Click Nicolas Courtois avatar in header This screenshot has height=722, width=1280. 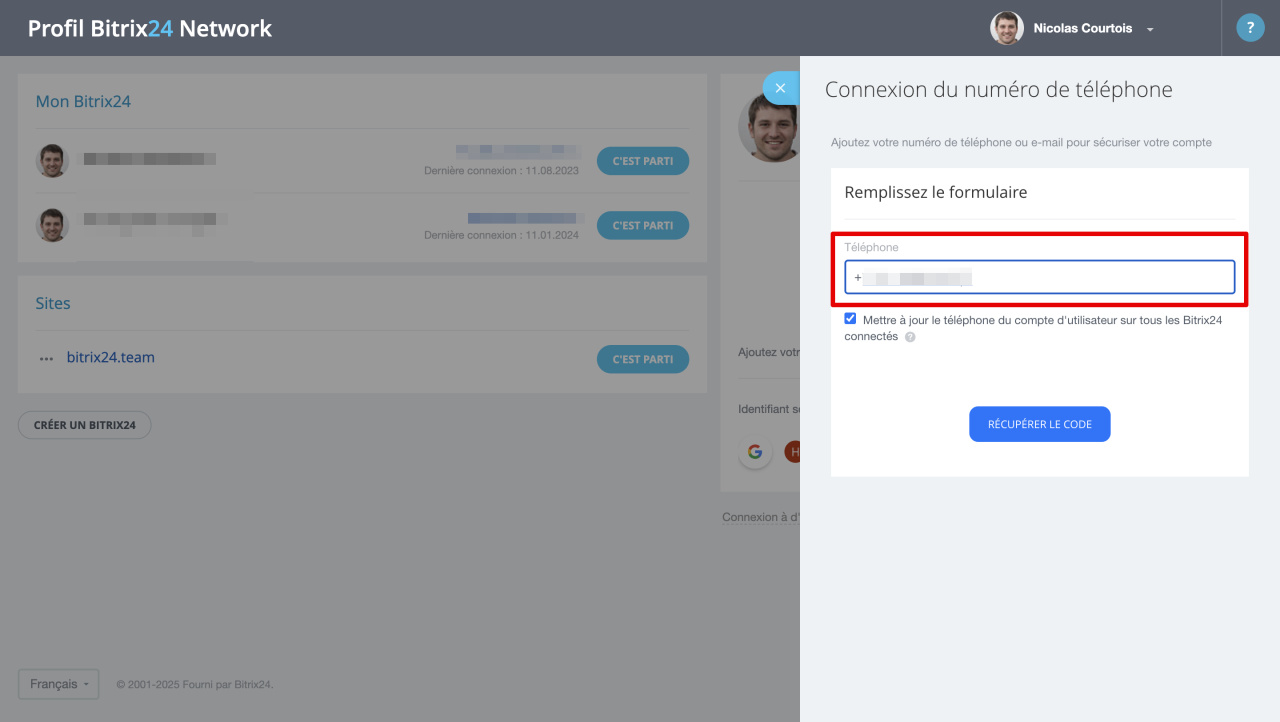[x=1007, y=28]
